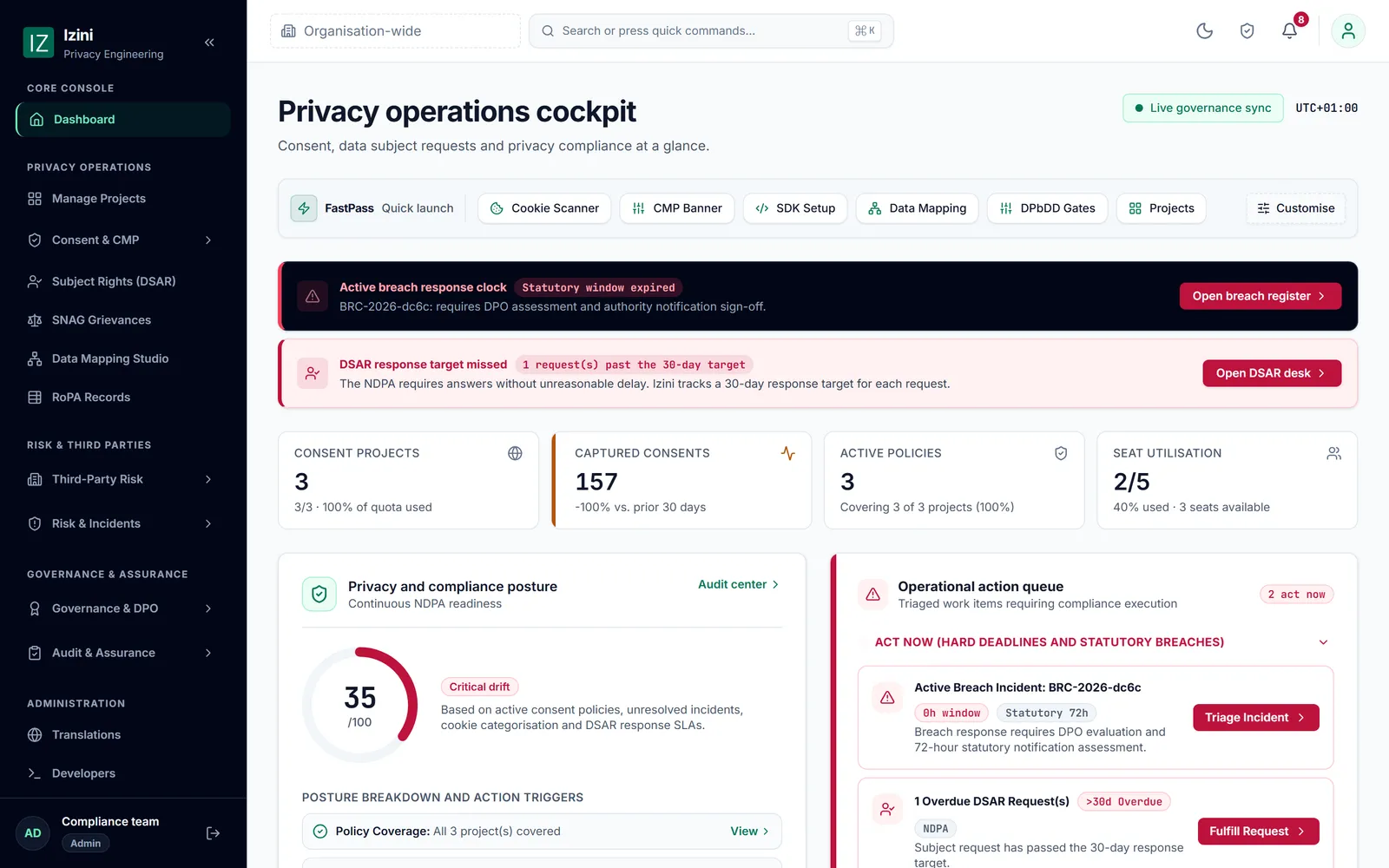Open SNAG Grievances in sidebar
1389x868 pixels.
122,320
